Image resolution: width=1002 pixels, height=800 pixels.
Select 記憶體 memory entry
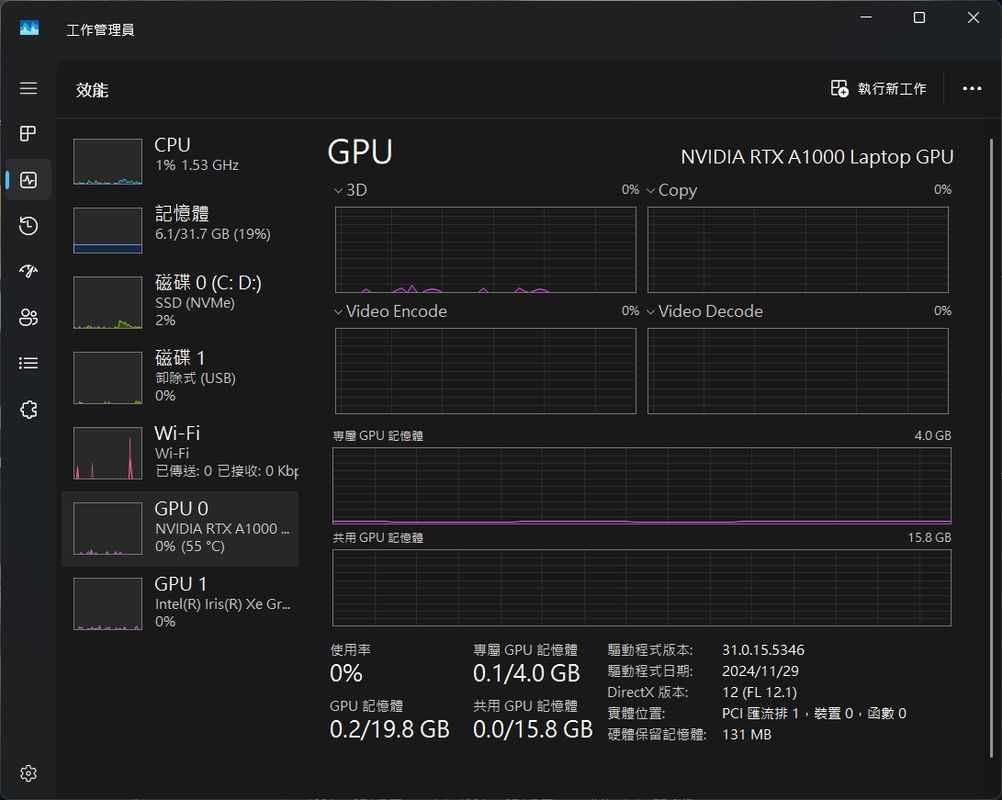tap(180, 229)
